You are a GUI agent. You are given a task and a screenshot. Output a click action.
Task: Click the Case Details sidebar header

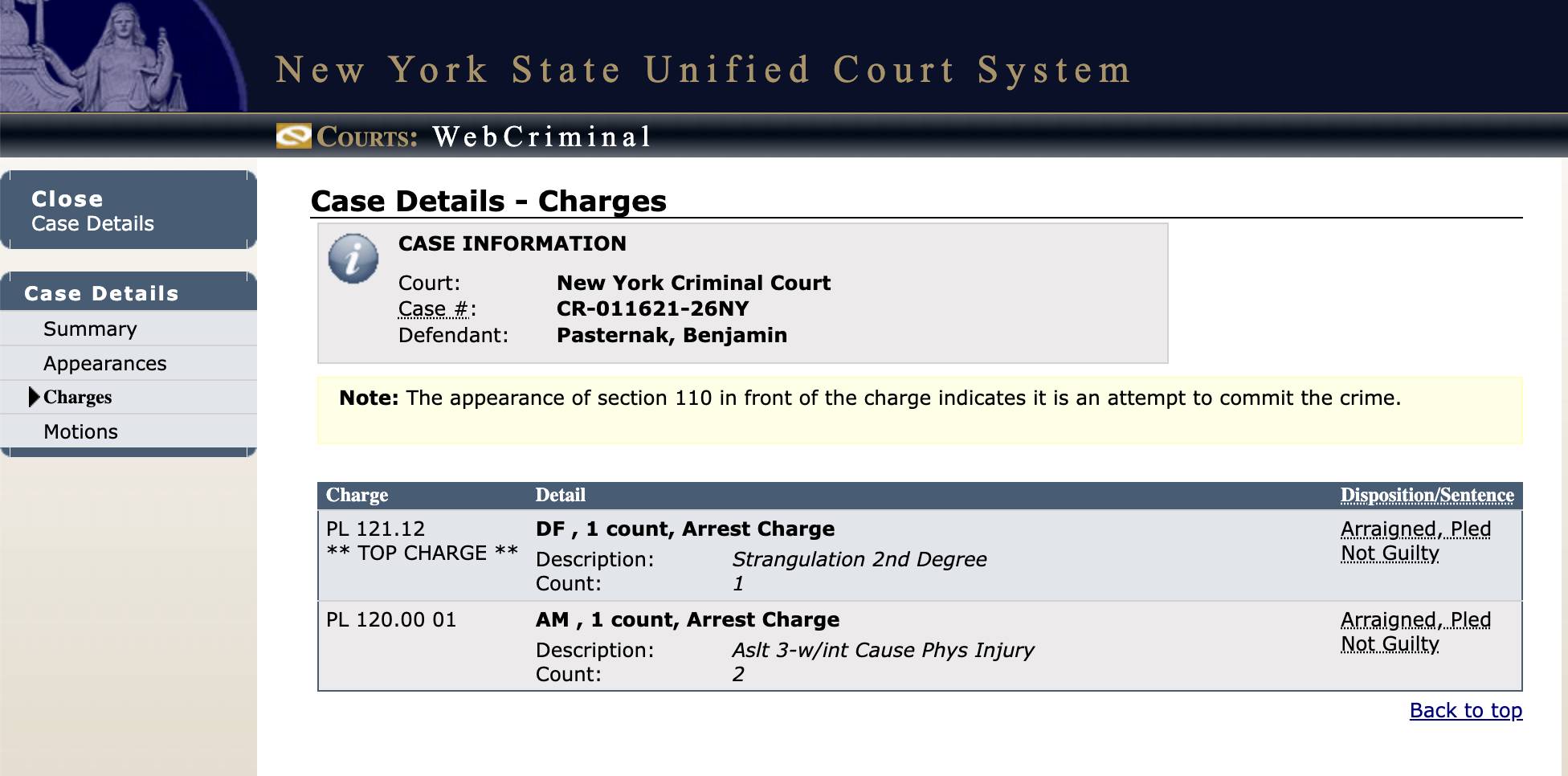[x=101, y=293]
